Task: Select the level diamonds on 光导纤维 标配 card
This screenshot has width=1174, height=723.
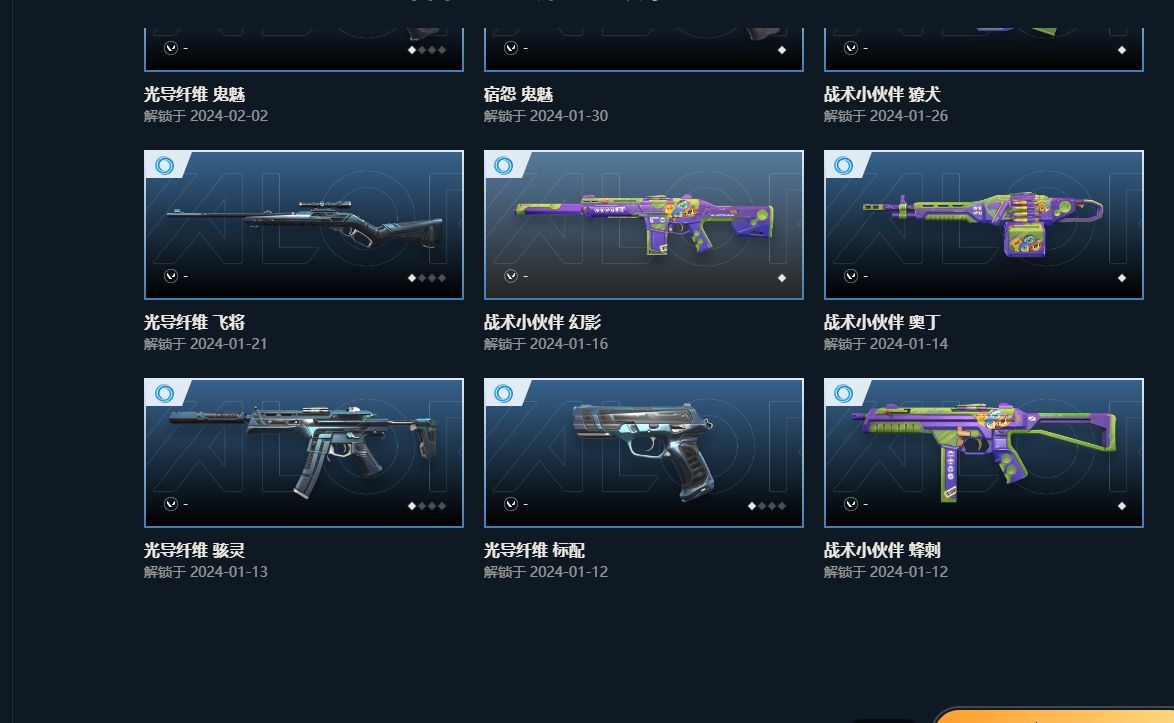Action: click(767, 506)
